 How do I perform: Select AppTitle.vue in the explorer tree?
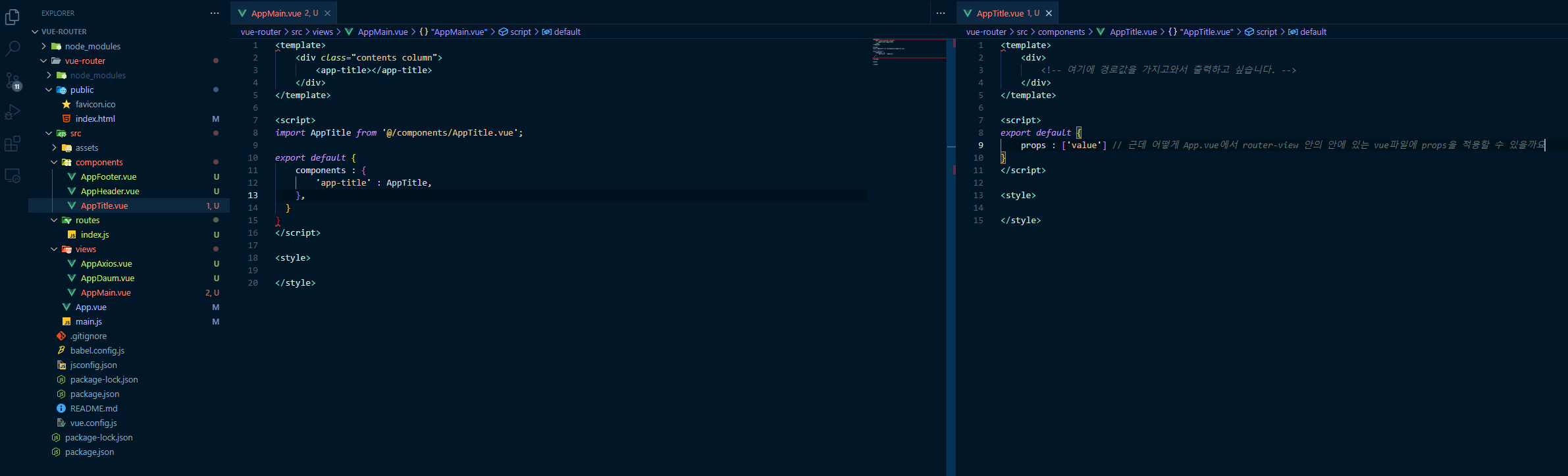(129, 205)
